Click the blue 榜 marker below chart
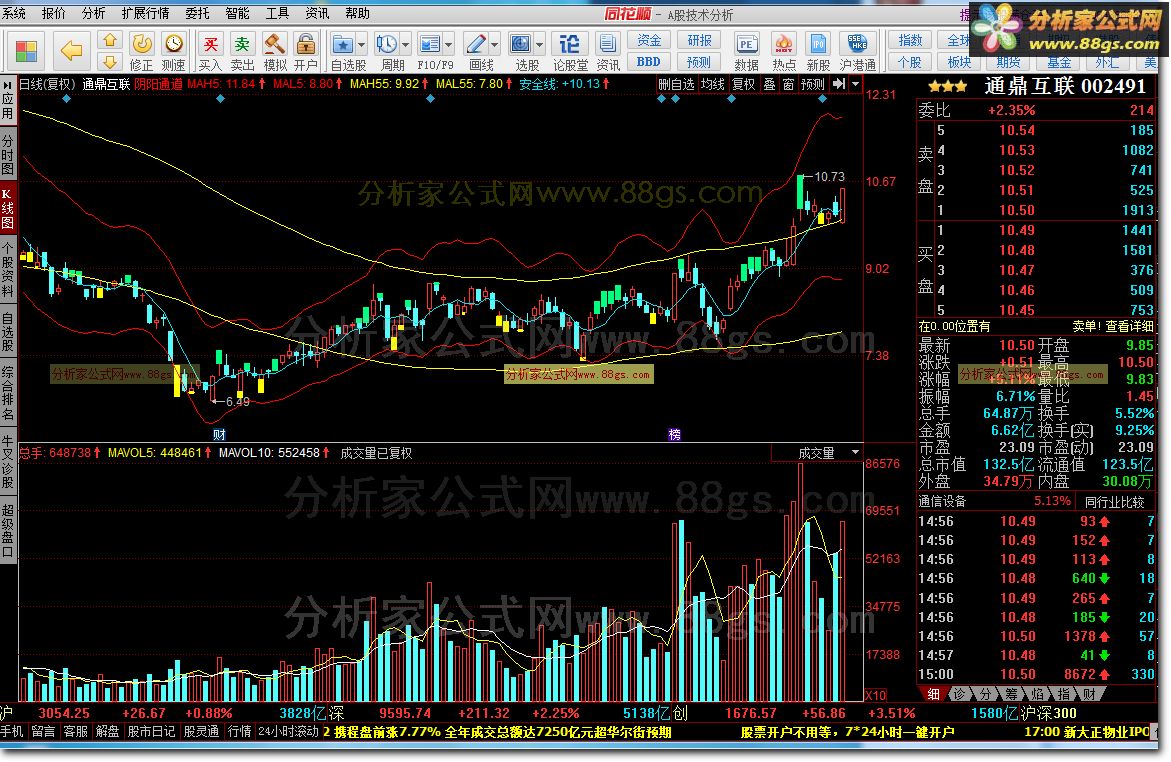This screenshot has width=1171, height=762. coord(674,434)
